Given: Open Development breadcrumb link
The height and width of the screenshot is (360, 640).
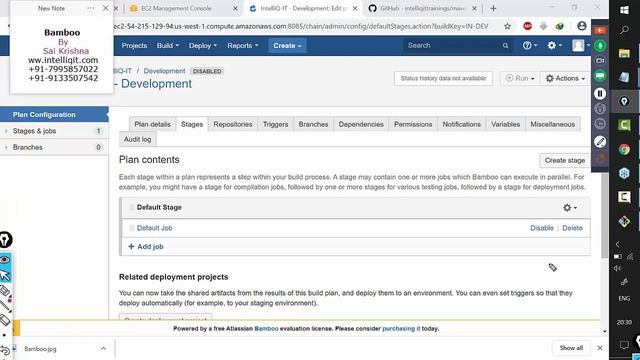Looking at the screenshot, I should point(164,71).
